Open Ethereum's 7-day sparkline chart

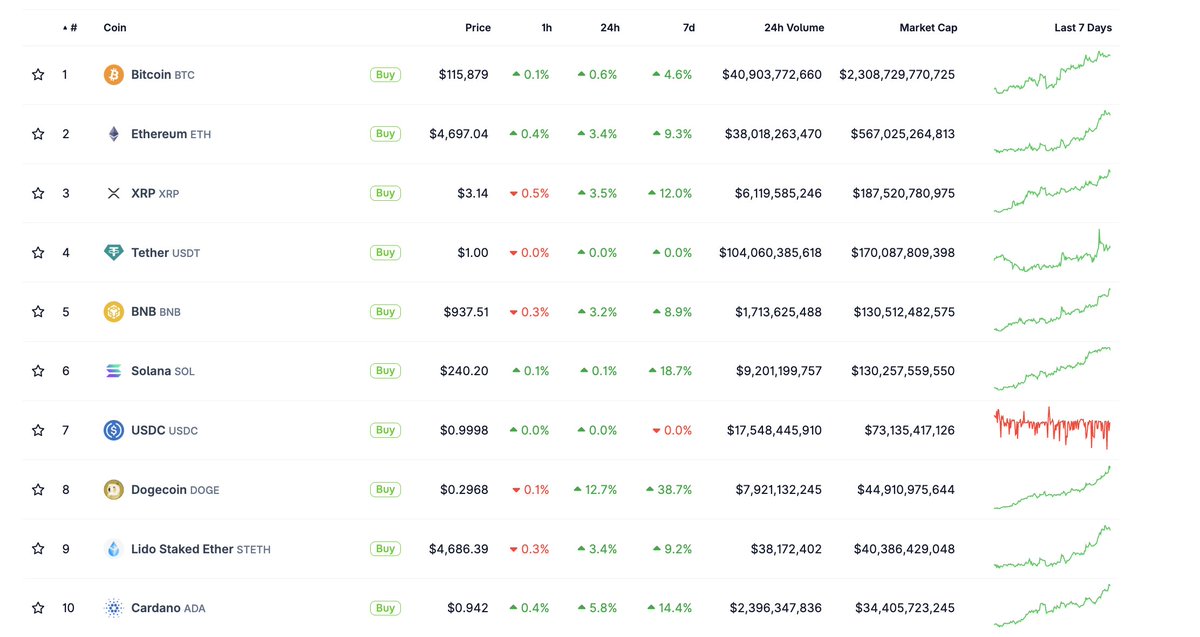pyautogui.click(x=1052, y=132)
